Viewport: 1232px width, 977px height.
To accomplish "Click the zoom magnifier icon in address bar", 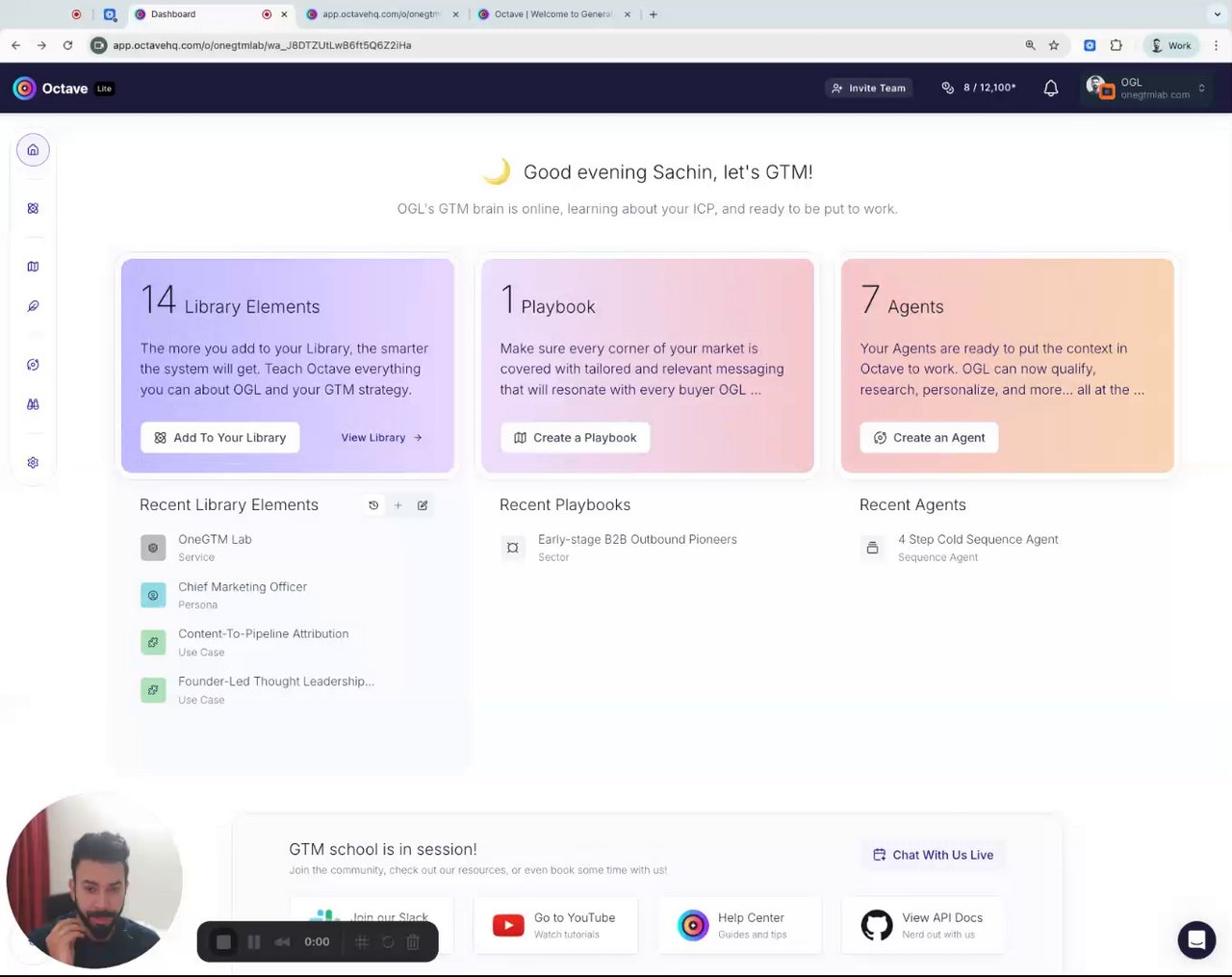I will coord(1031,45).
